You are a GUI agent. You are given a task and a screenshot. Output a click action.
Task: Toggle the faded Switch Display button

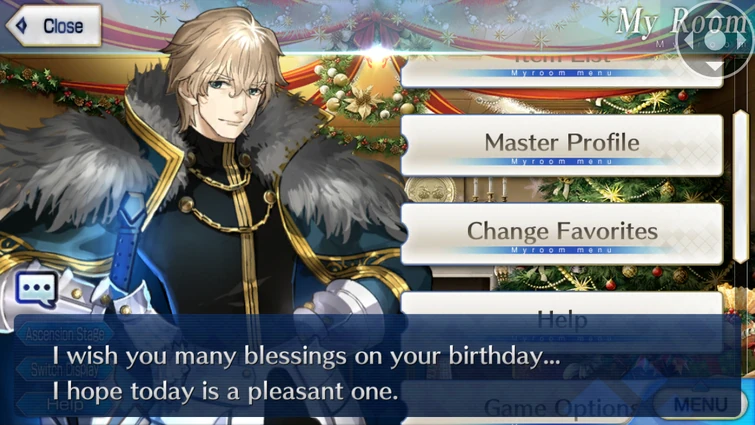tap(65, 370)
